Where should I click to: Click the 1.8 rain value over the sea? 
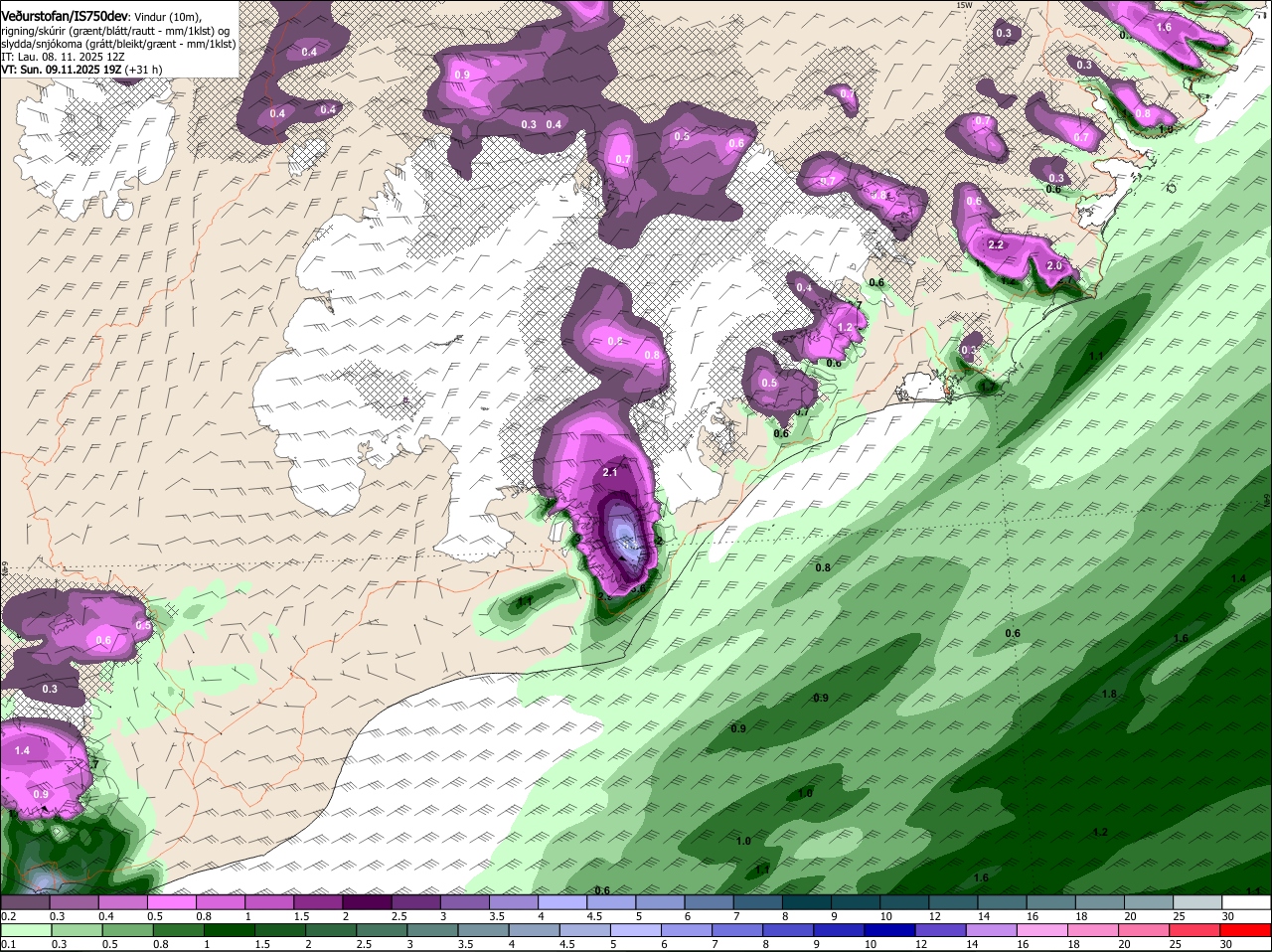pyautogui.click(x=1109, y=694)
